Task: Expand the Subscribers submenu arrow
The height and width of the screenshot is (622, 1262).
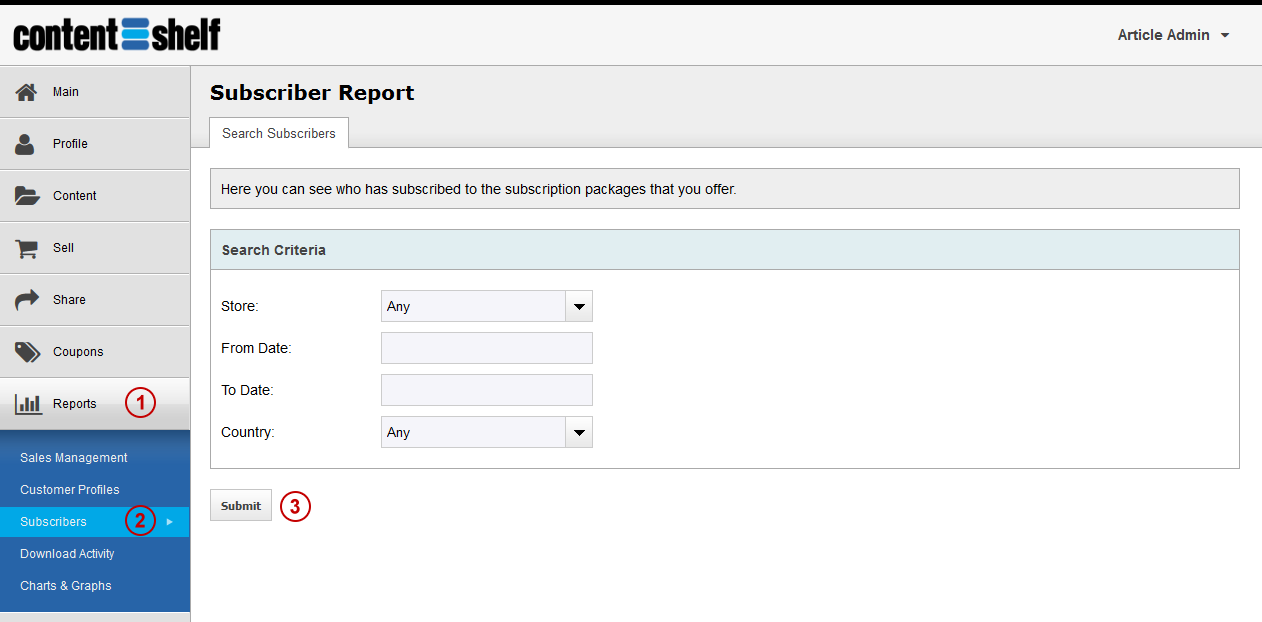Action: click(x=170, y=522)
